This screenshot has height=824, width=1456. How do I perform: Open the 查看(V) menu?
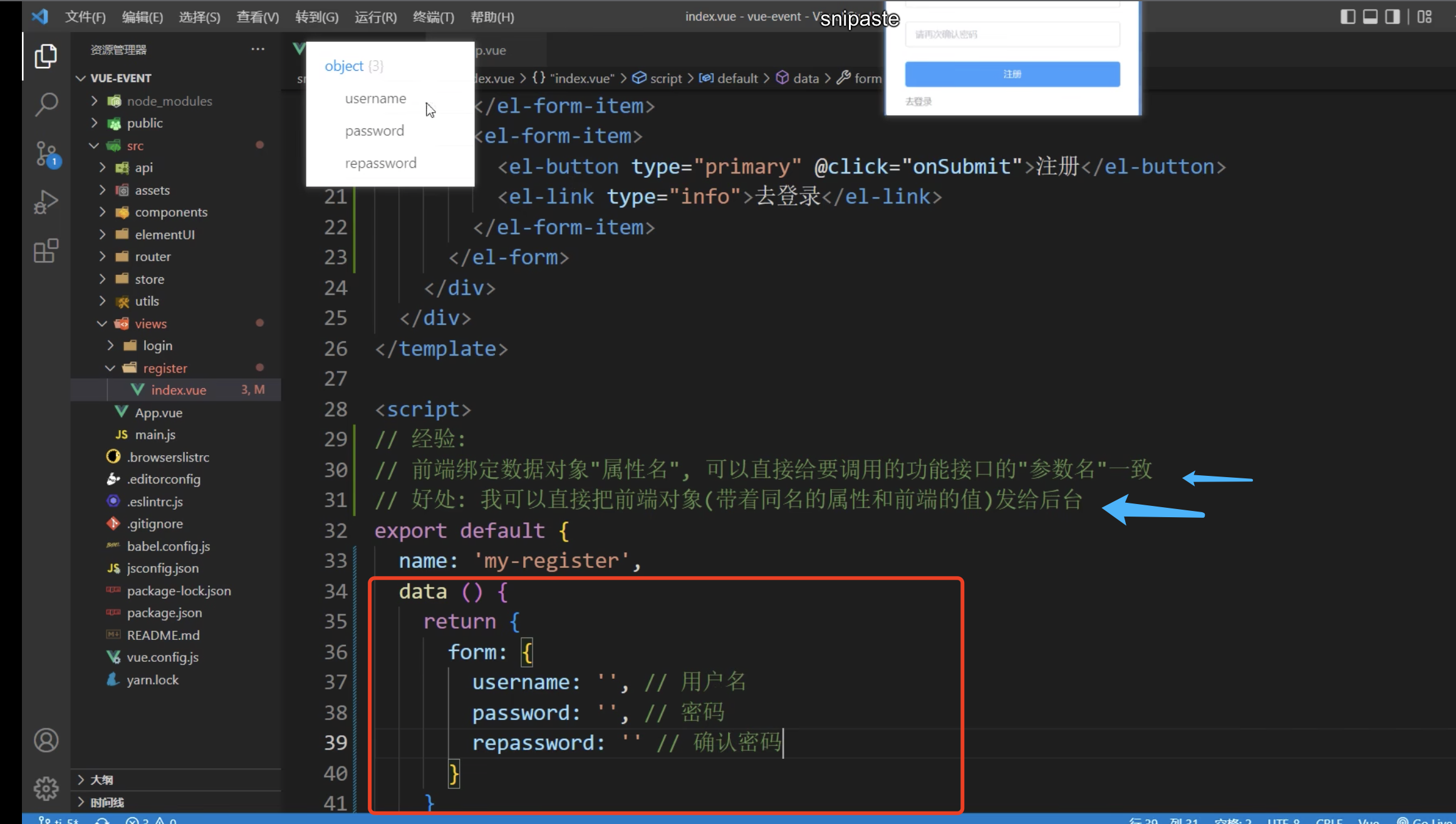coord(257,17)
